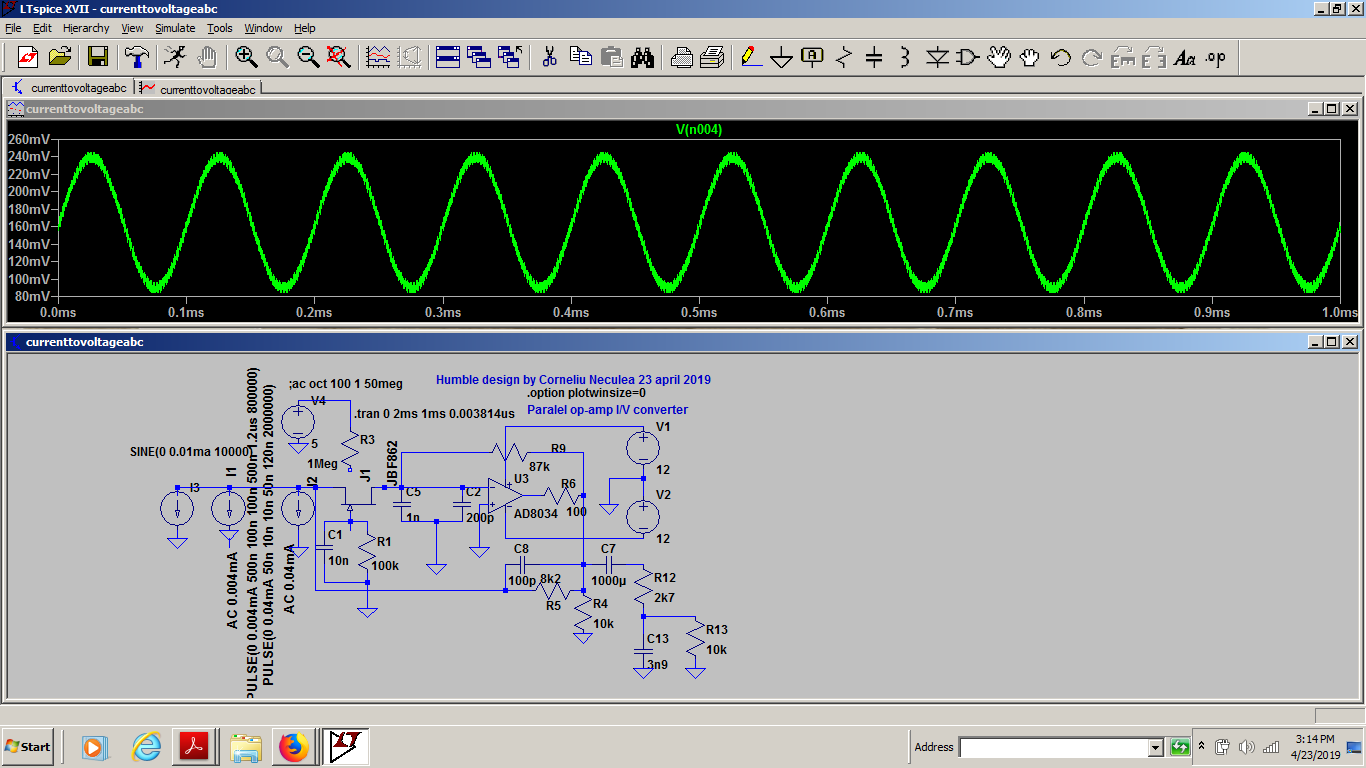Run the simulation with the running man
Viewport: 1366px width, 768px height.
(175, 57)
